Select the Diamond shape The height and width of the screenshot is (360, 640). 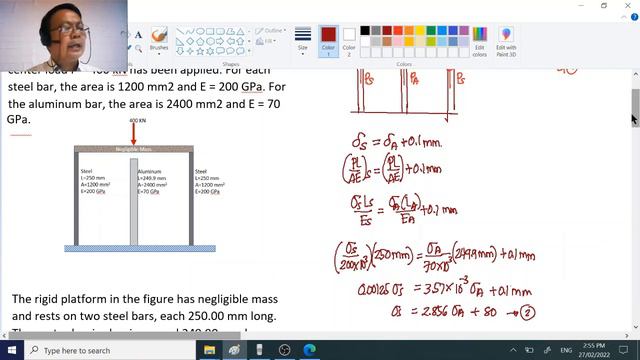pos(190,41)
